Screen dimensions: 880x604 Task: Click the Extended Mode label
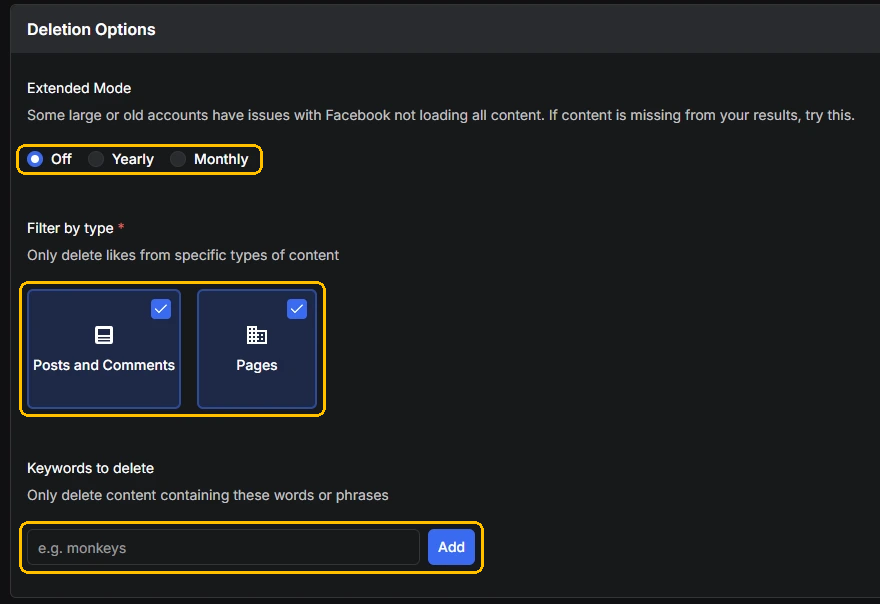[79, 88]
